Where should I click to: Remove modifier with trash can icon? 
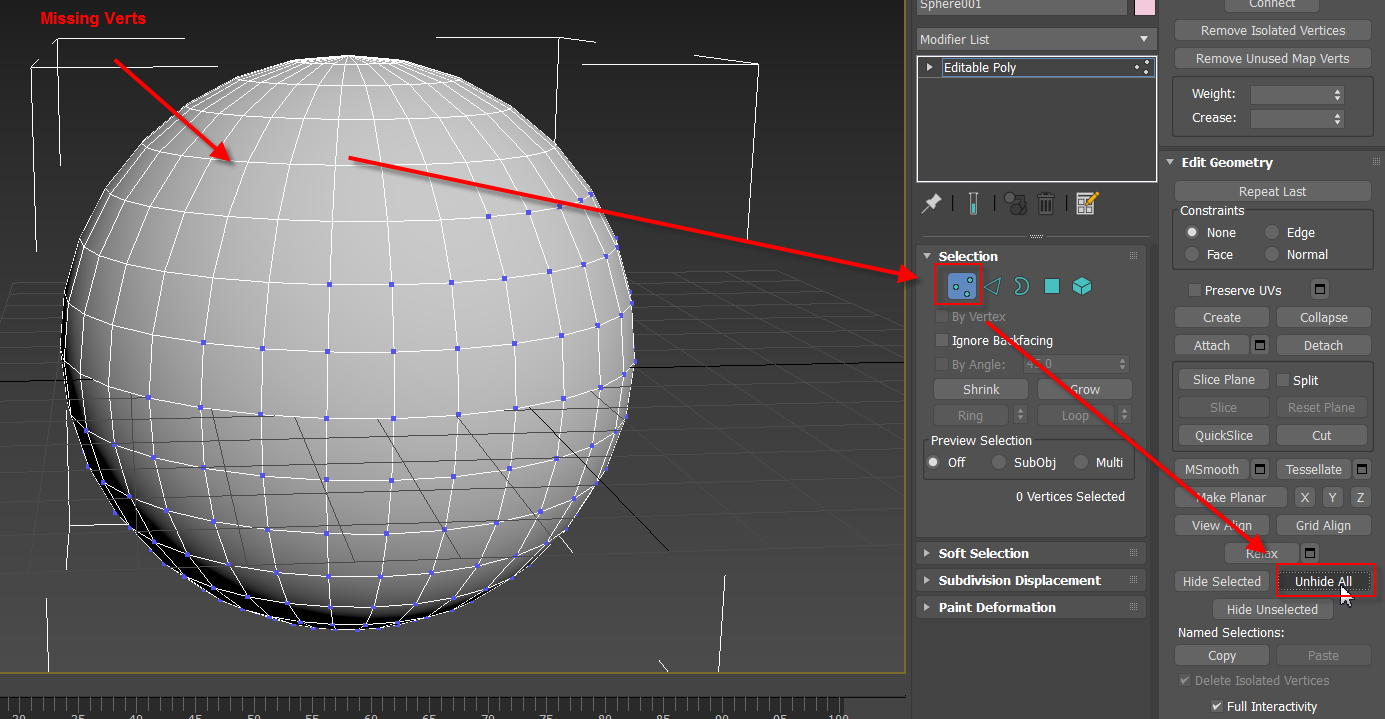tap(1046, 204)
